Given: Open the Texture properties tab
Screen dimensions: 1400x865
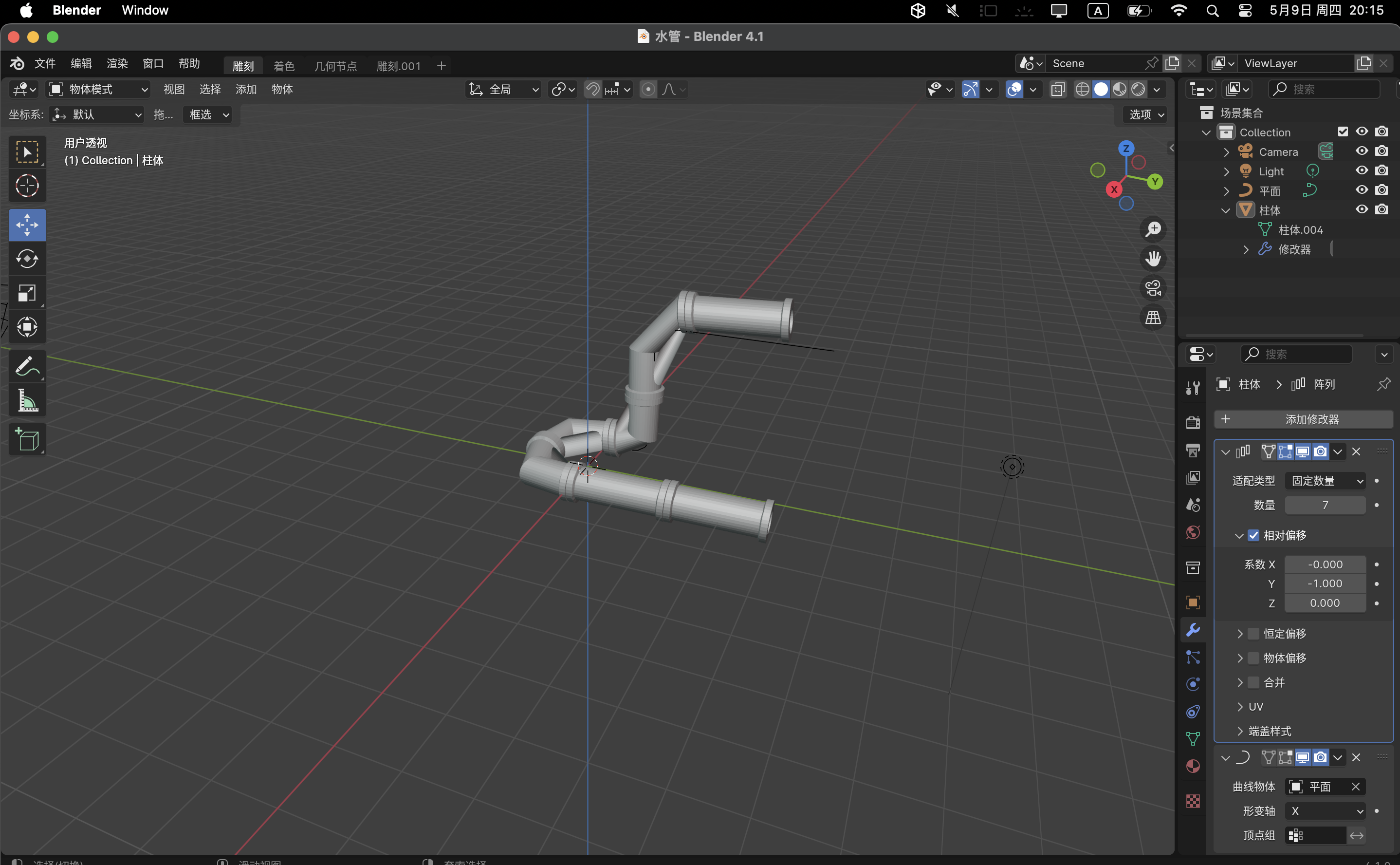Looking at the screenshot, I should [x=1193, y=801].
